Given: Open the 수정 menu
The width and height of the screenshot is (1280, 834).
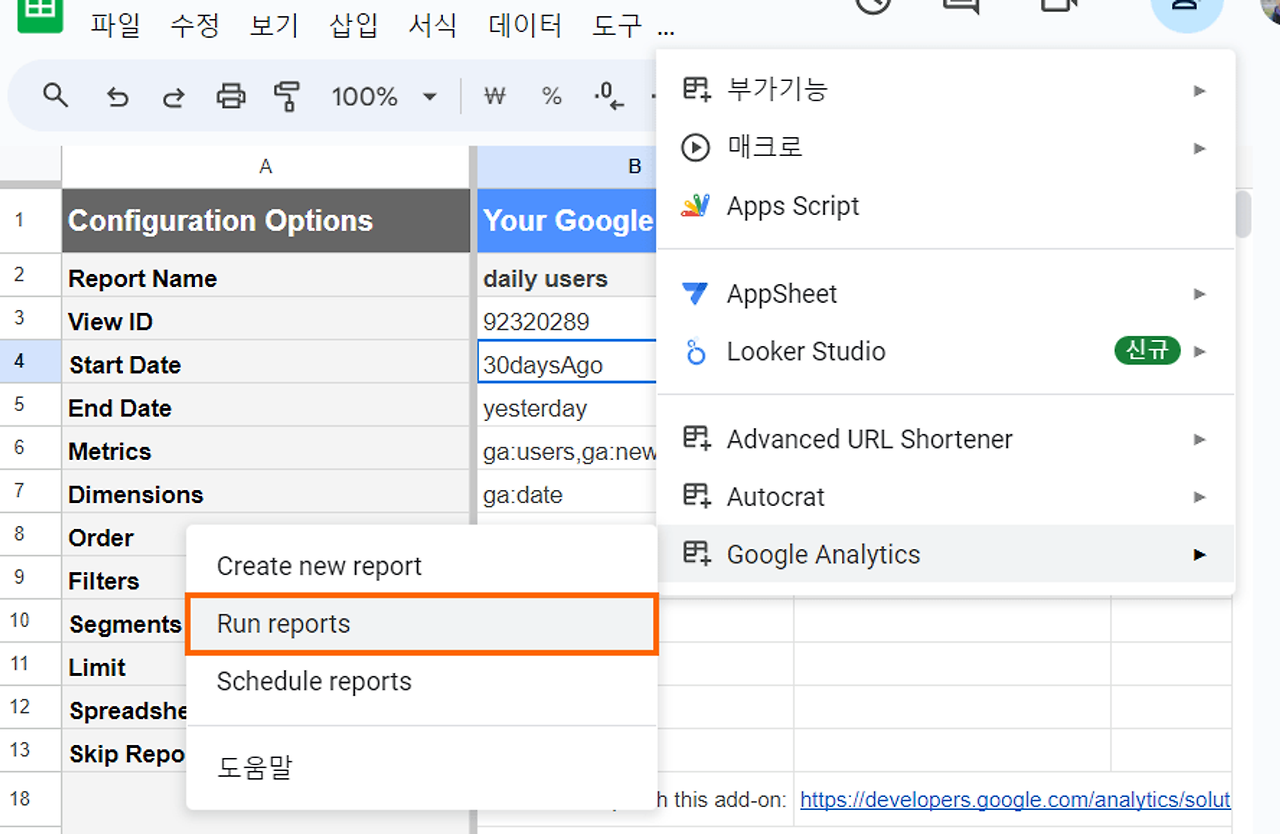Looking at the screenshot, I should [195, 25].
